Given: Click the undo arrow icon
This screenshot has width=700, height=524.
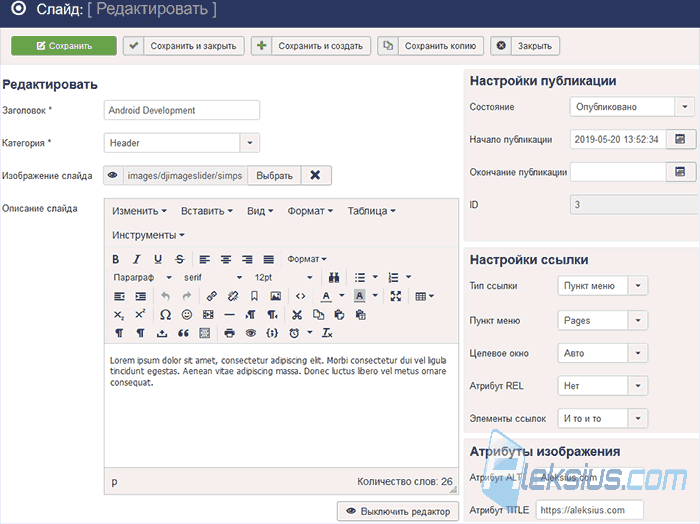Looking at the screenshot, I should tap(166, 296).
